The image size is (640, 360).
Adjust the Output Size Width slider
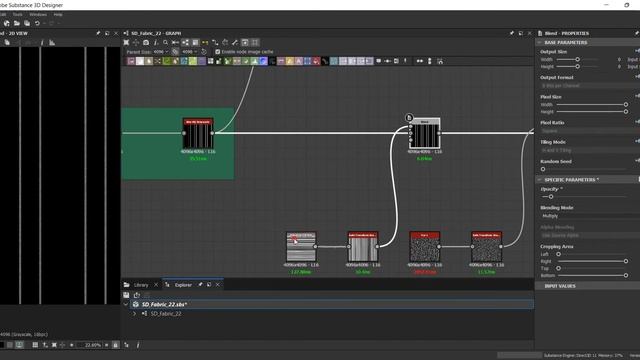point(577,60)
